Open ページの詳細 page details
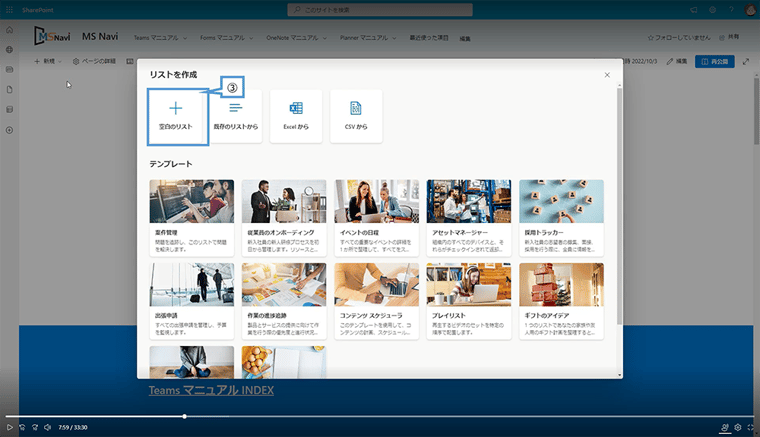The height and width of the screenshot is (437, 760). pos(95,62)
